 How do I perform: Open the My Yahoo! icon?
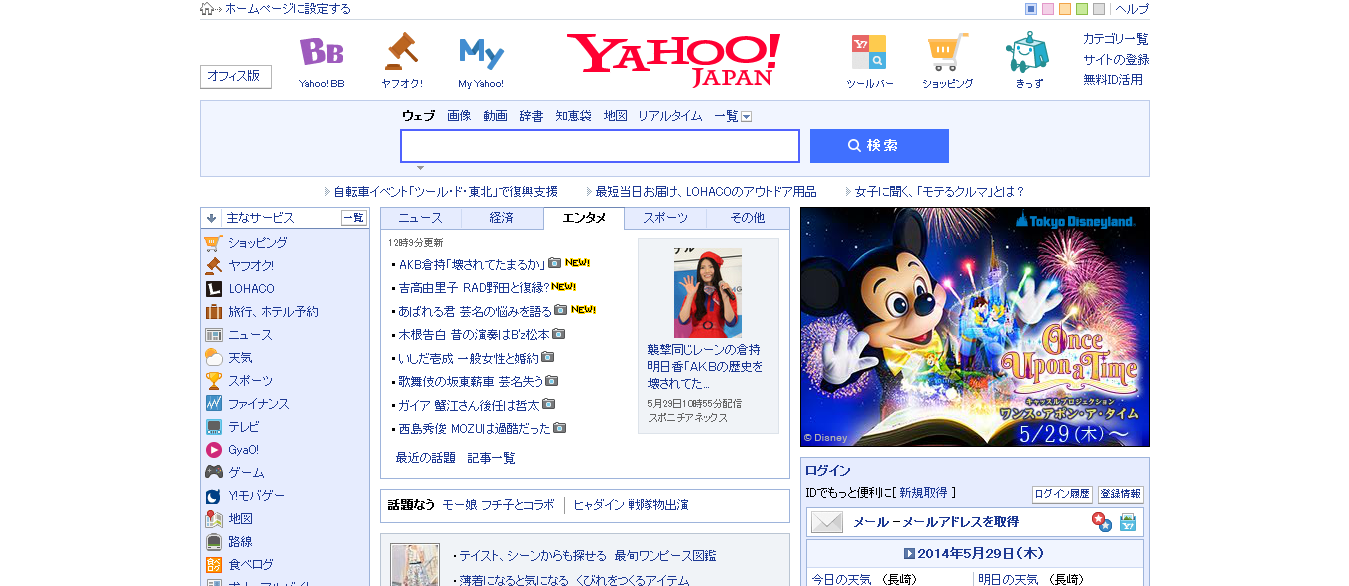tap(481, 53)
